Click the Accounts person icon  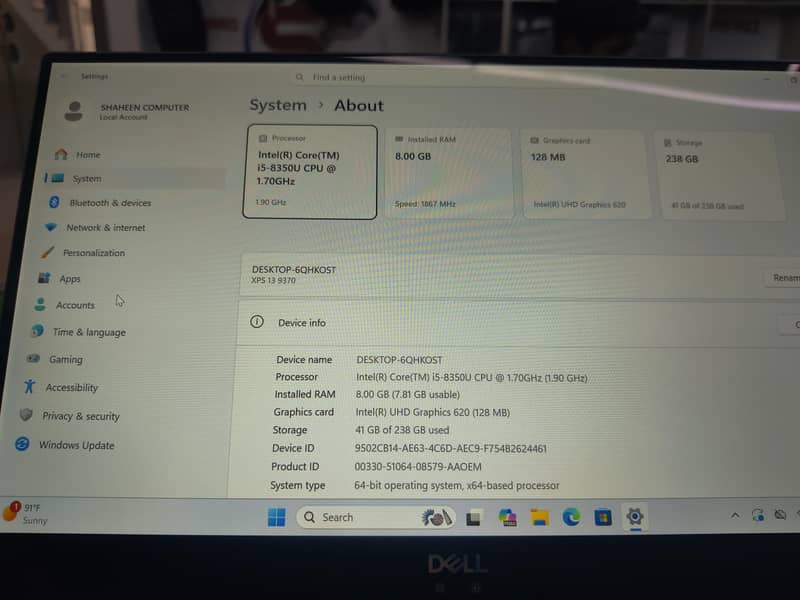pos(40,305)
